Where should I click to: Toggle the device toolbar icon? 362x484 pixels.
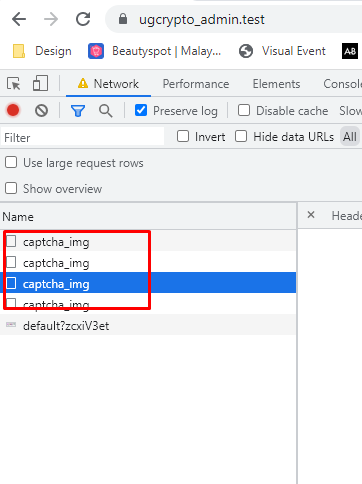pos(40,83)
